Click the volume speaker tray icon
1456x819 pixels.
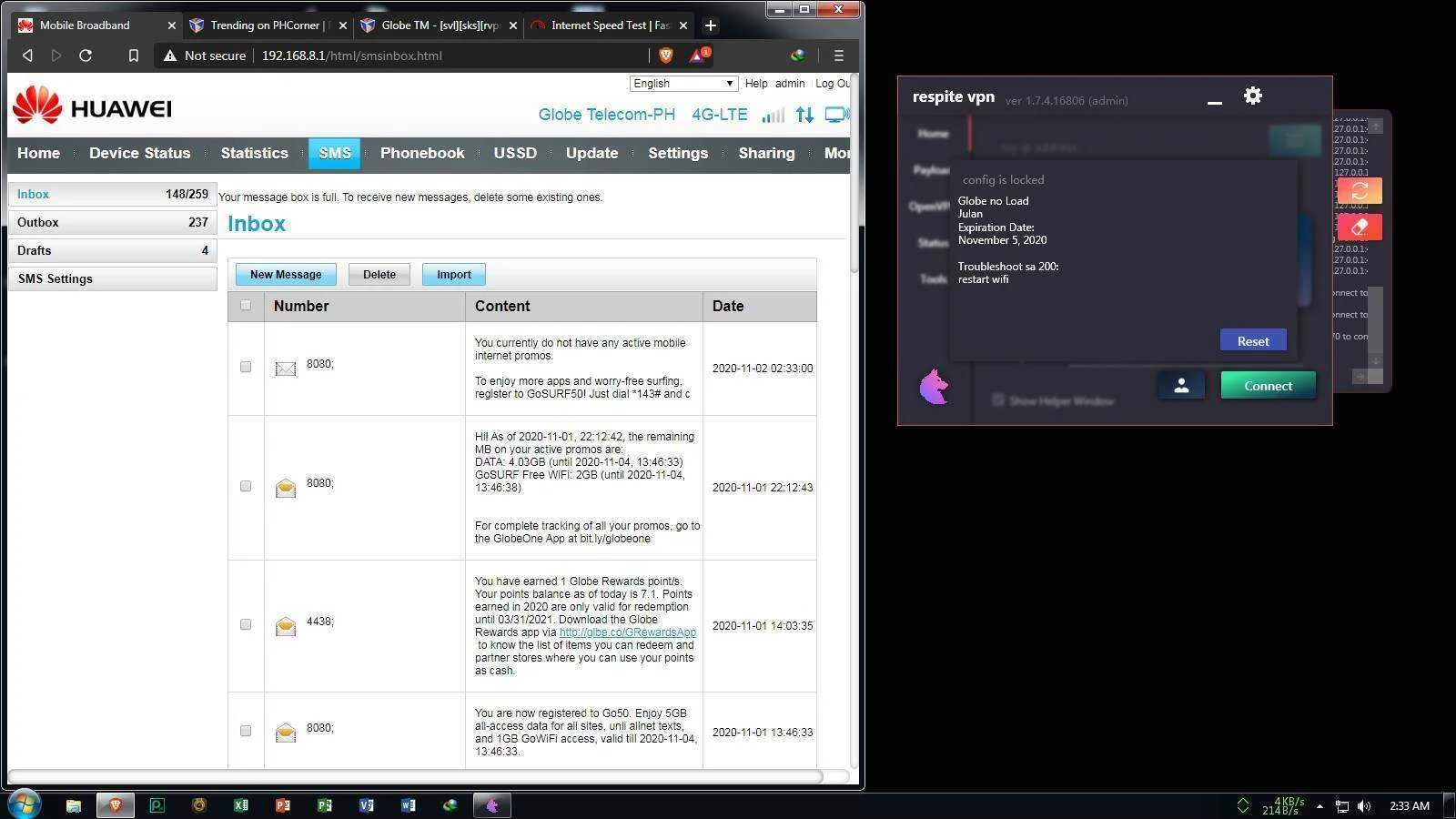[x=1364, y=806]
